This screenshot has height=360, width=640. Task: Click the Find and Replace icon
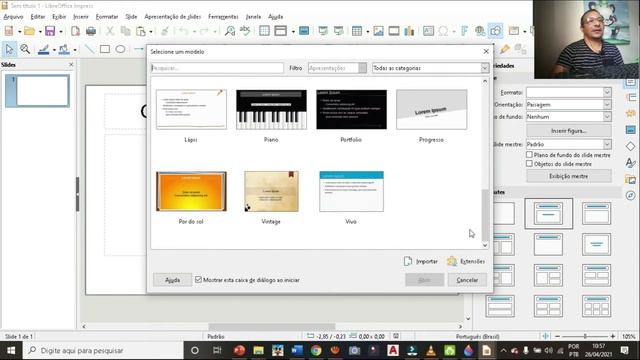(230, 31)
